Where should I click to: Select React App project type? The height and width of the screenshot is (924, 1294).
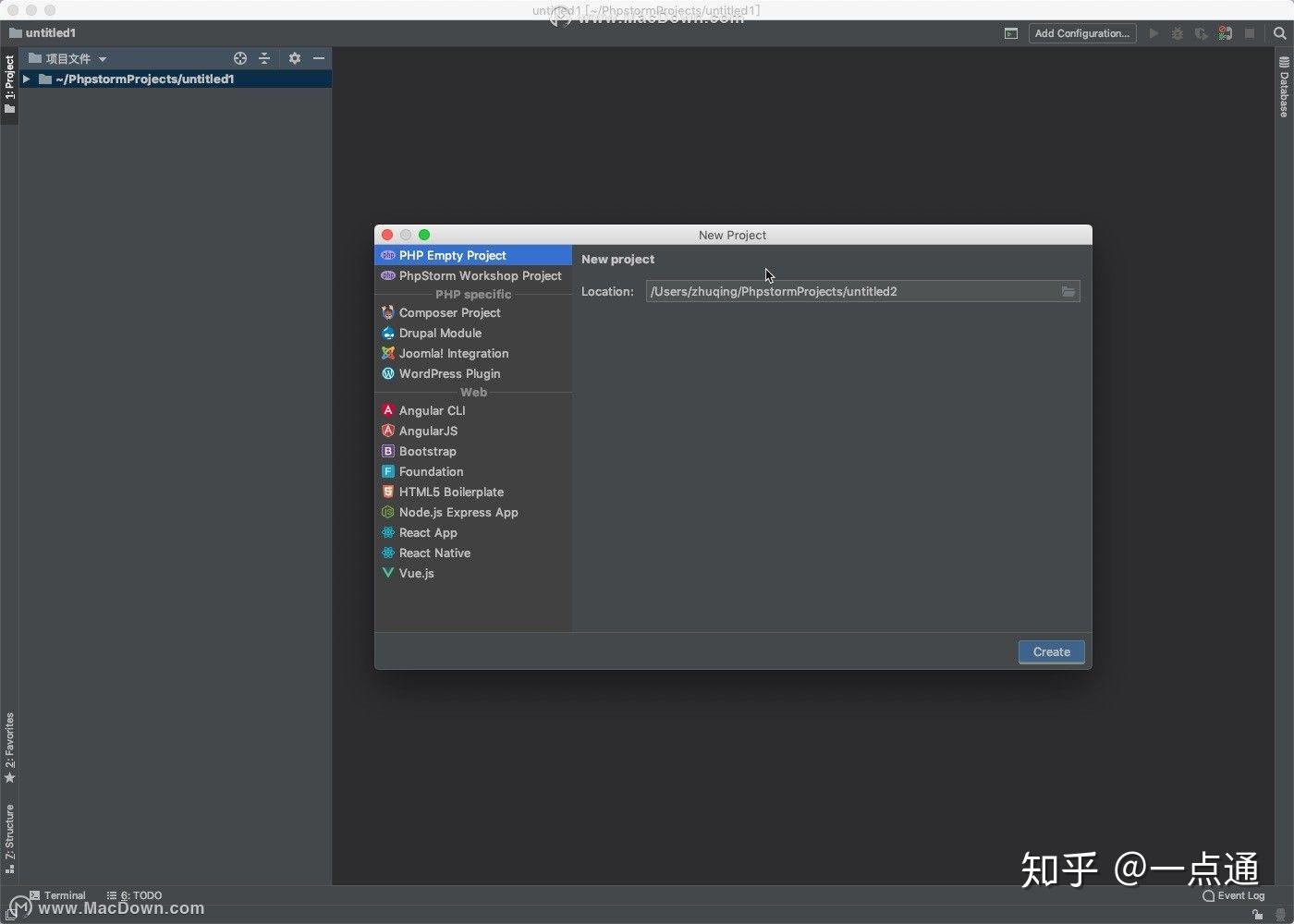(473, 532)
